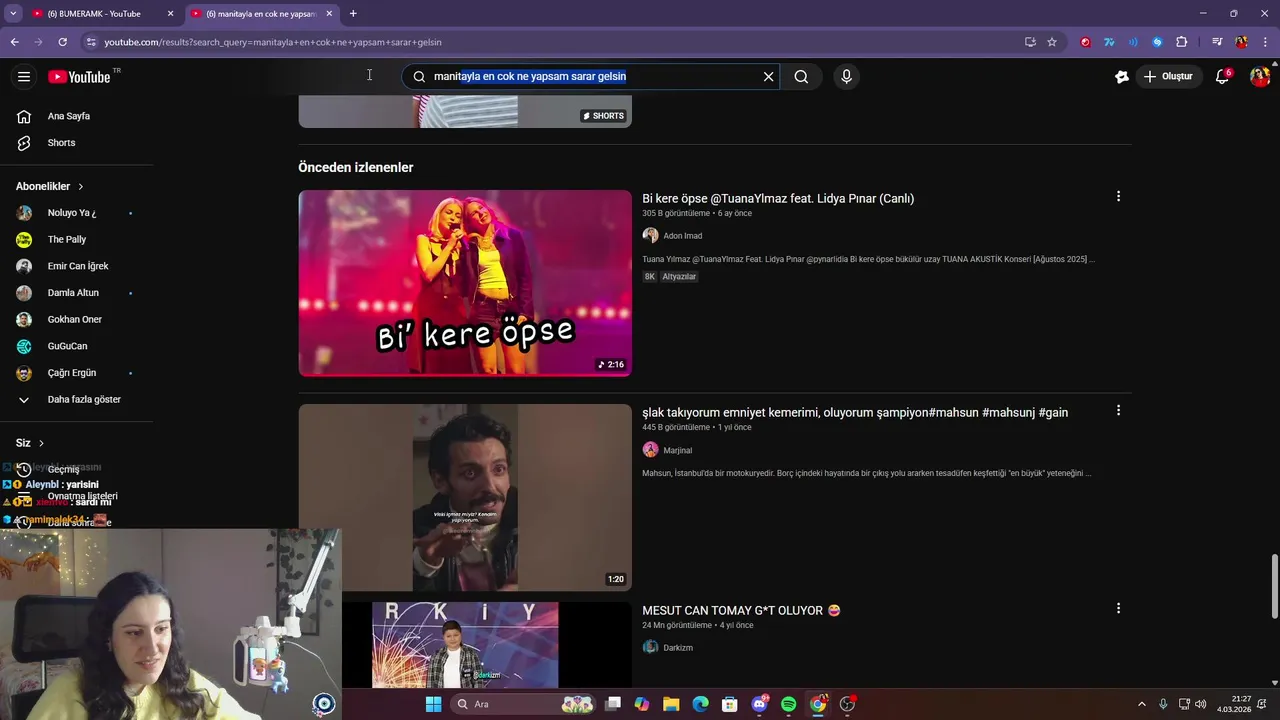
Task: Click the YouTube logo
Action: [x=79, y=77]
